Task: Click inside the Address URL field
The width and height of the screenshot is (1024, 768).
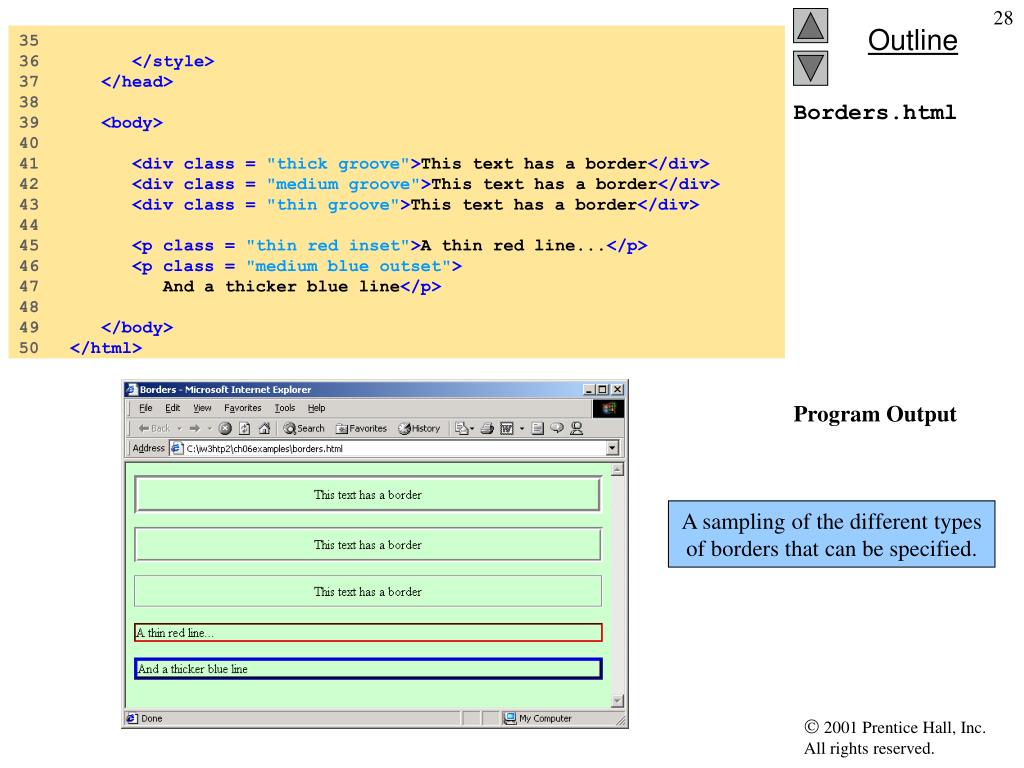Action: click(390, 449)
